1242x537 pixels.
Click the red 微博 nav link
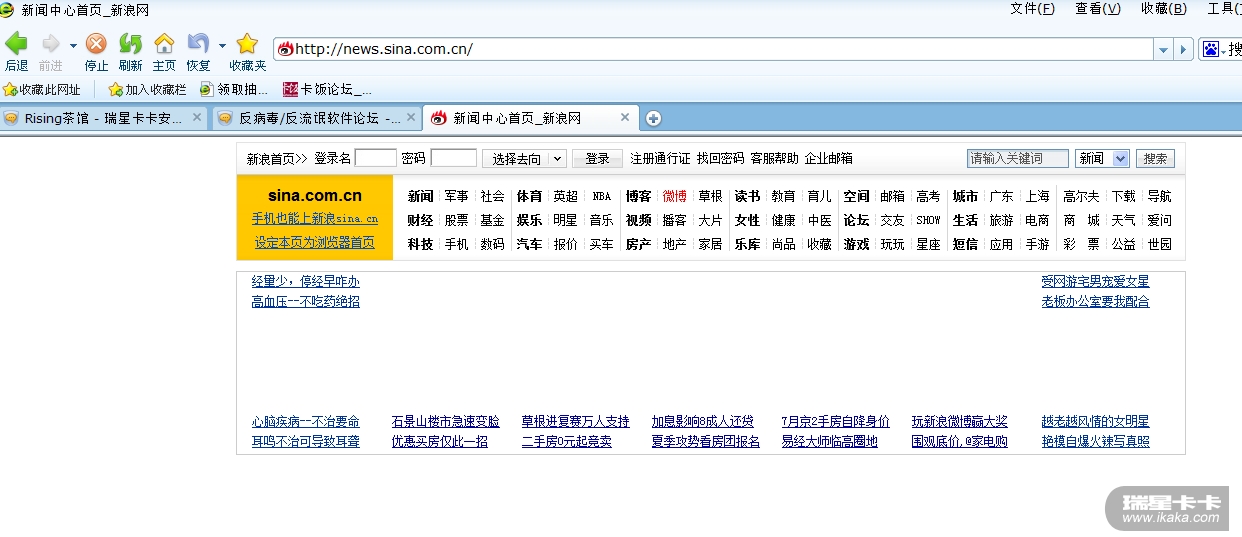674,196
